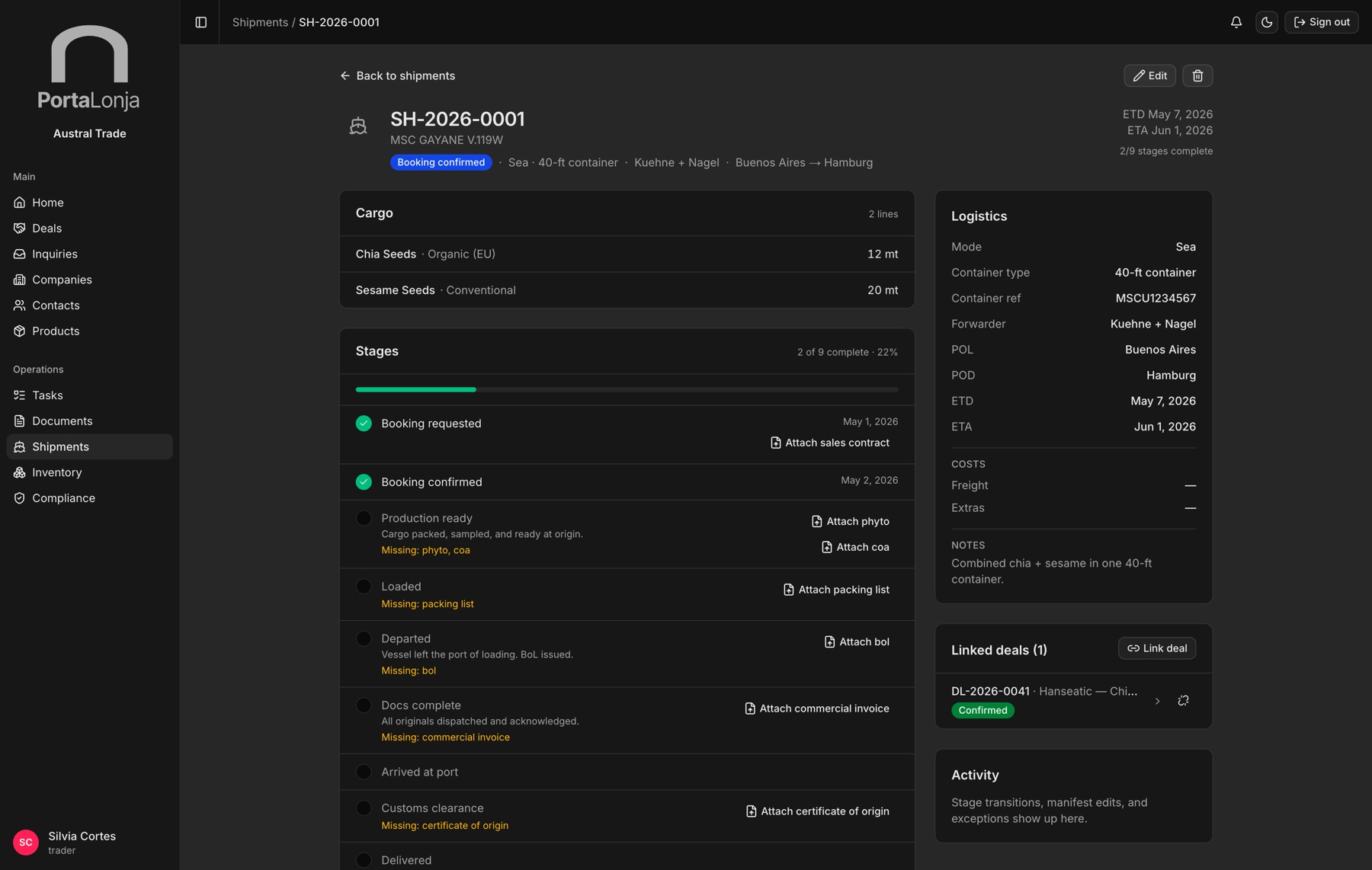Click the Link deal button
1372x870 pixels.
(x=1157, y=648)
